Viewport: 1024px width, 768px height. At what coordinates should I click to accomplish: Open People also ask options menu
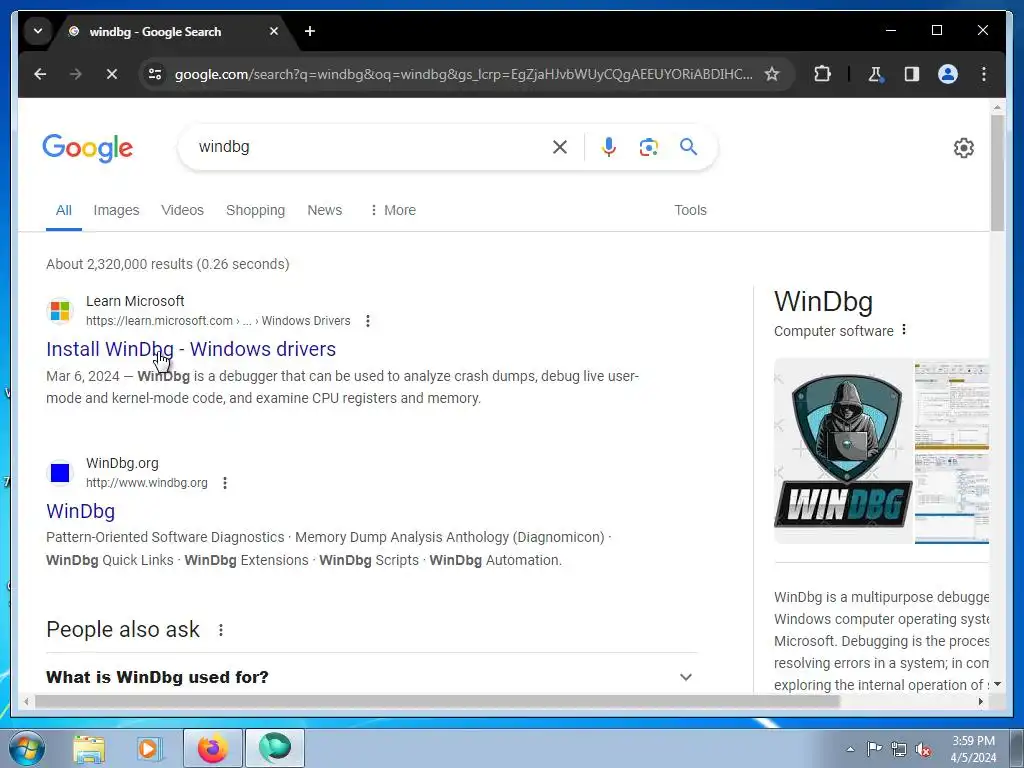(221, 630)
